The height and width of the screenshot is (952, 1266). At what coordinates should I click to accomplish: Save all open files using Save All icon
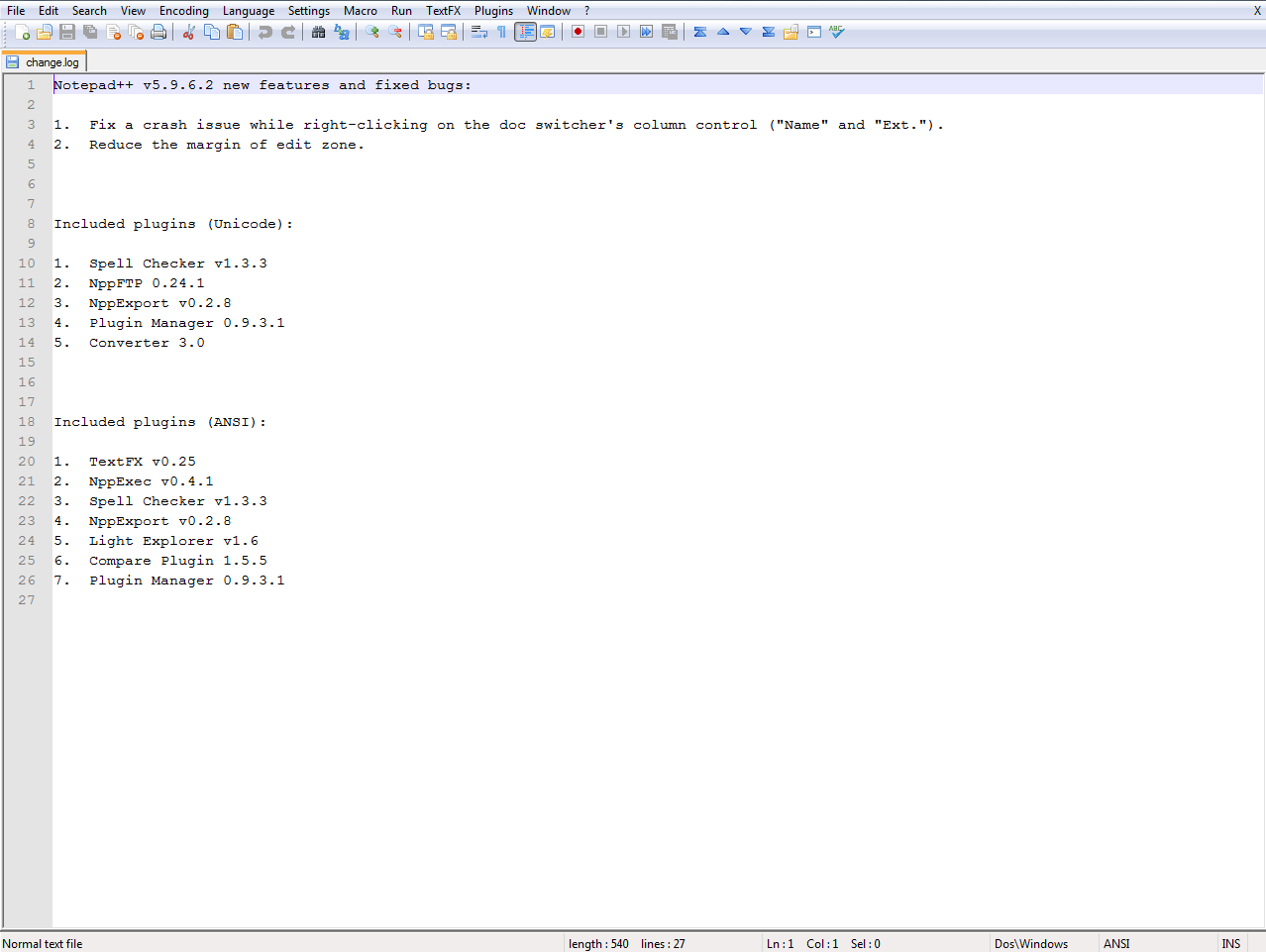point(89,32)
